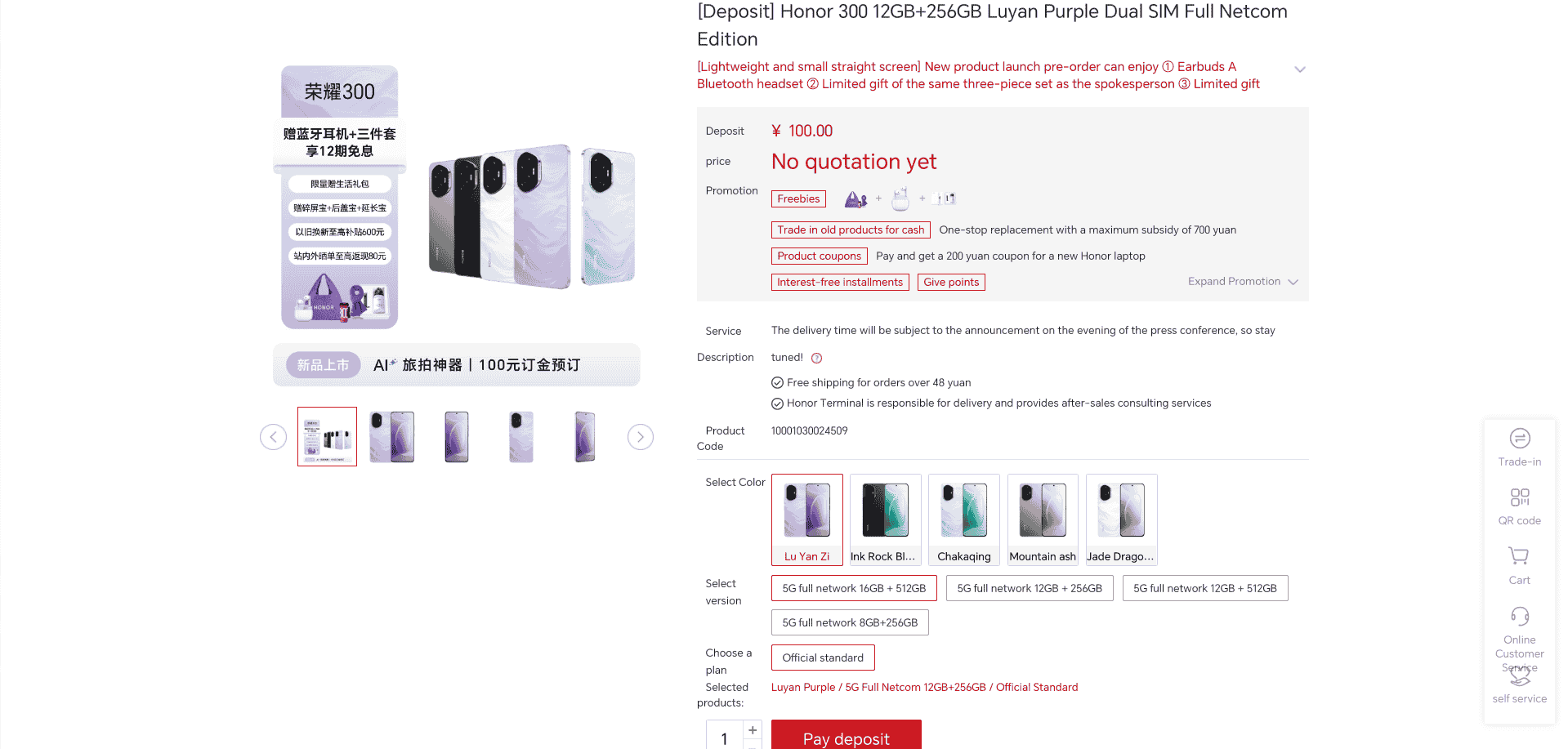Viewport: 1568px width, 749px height.
Task: Choose the Official standard plan
Action: pos(823,658)
